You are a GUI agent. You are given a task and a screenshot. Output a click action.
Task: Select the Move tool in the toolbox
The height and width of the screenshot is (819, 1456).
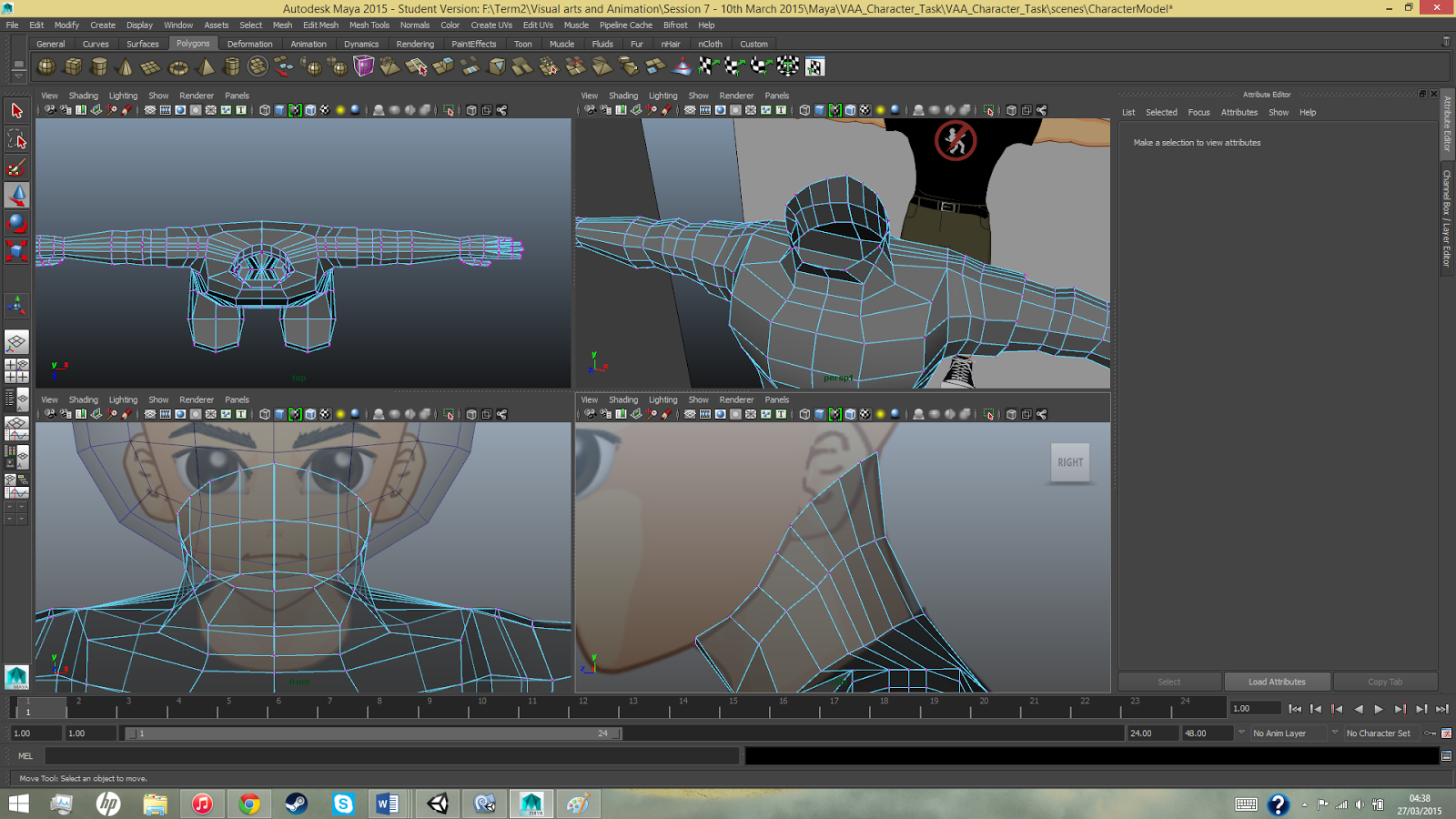[16, 196]
